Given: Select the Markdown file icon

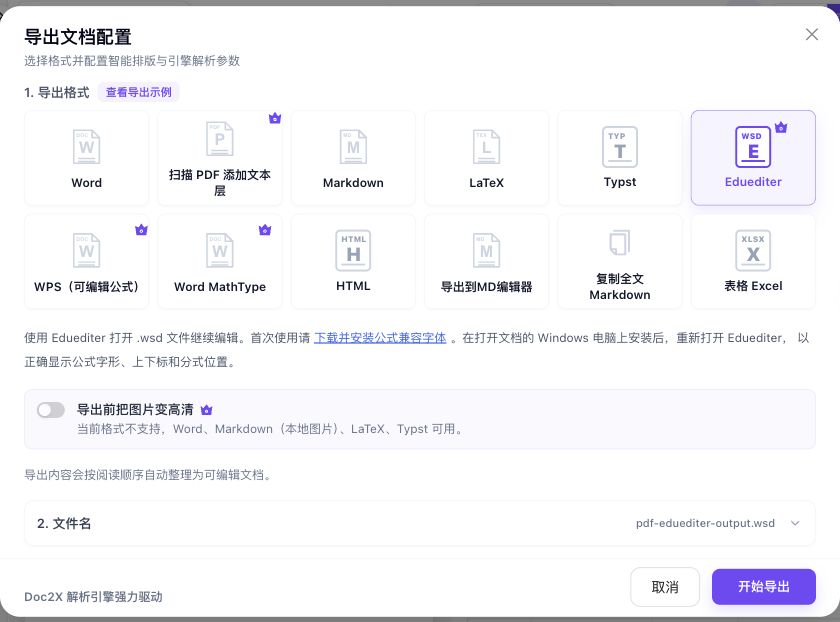Looking at the screenshot, I should [353, 146].
